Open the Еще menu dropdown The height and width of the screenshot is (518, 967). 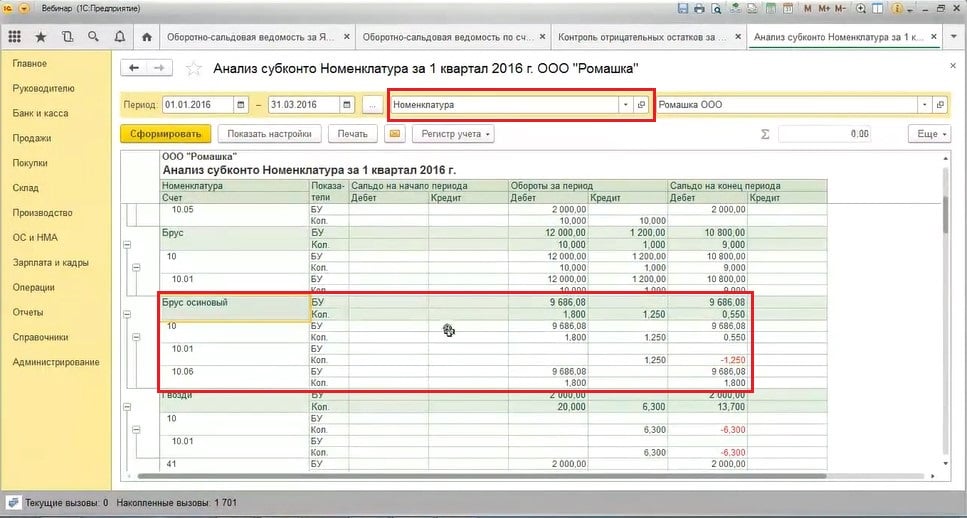(928, 133)
